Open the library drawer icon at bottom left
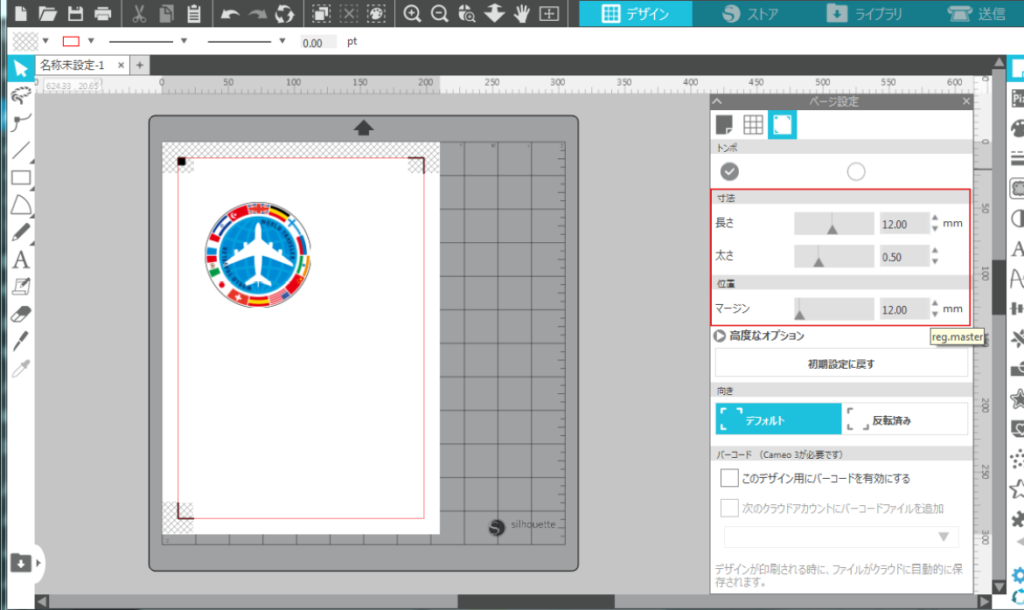The image size is (1024, 610). [20, 562]
